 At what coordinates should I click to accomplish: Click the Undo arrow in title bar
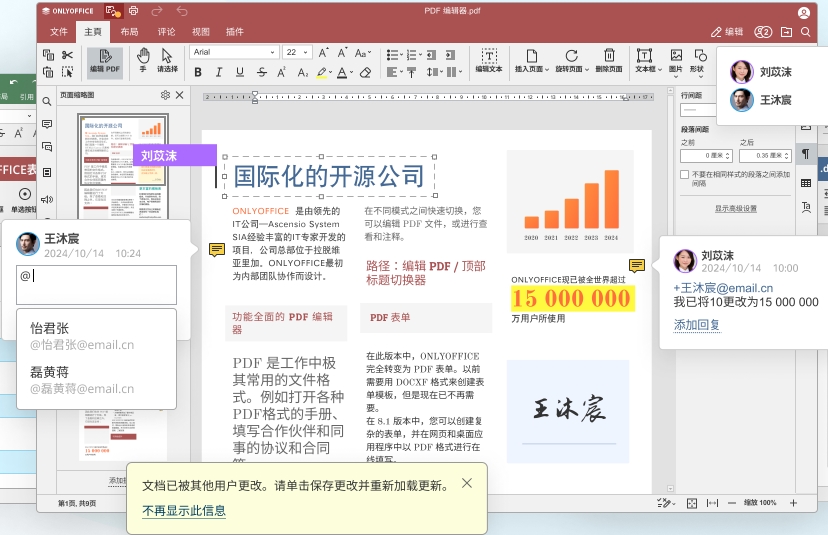(182, 11)
